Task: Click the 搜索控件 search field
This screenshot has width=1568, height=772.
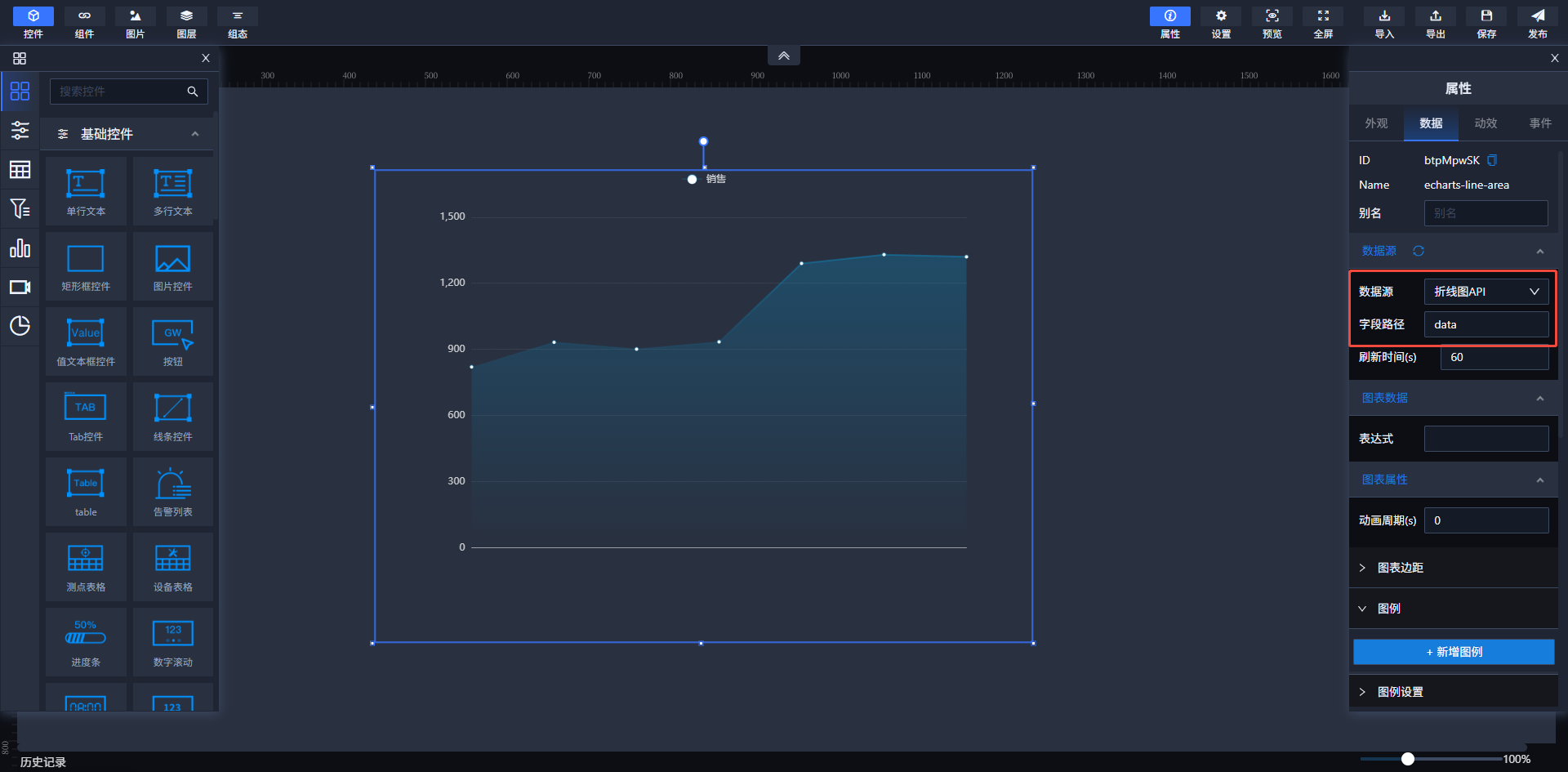Action: (x=118, y=91)
